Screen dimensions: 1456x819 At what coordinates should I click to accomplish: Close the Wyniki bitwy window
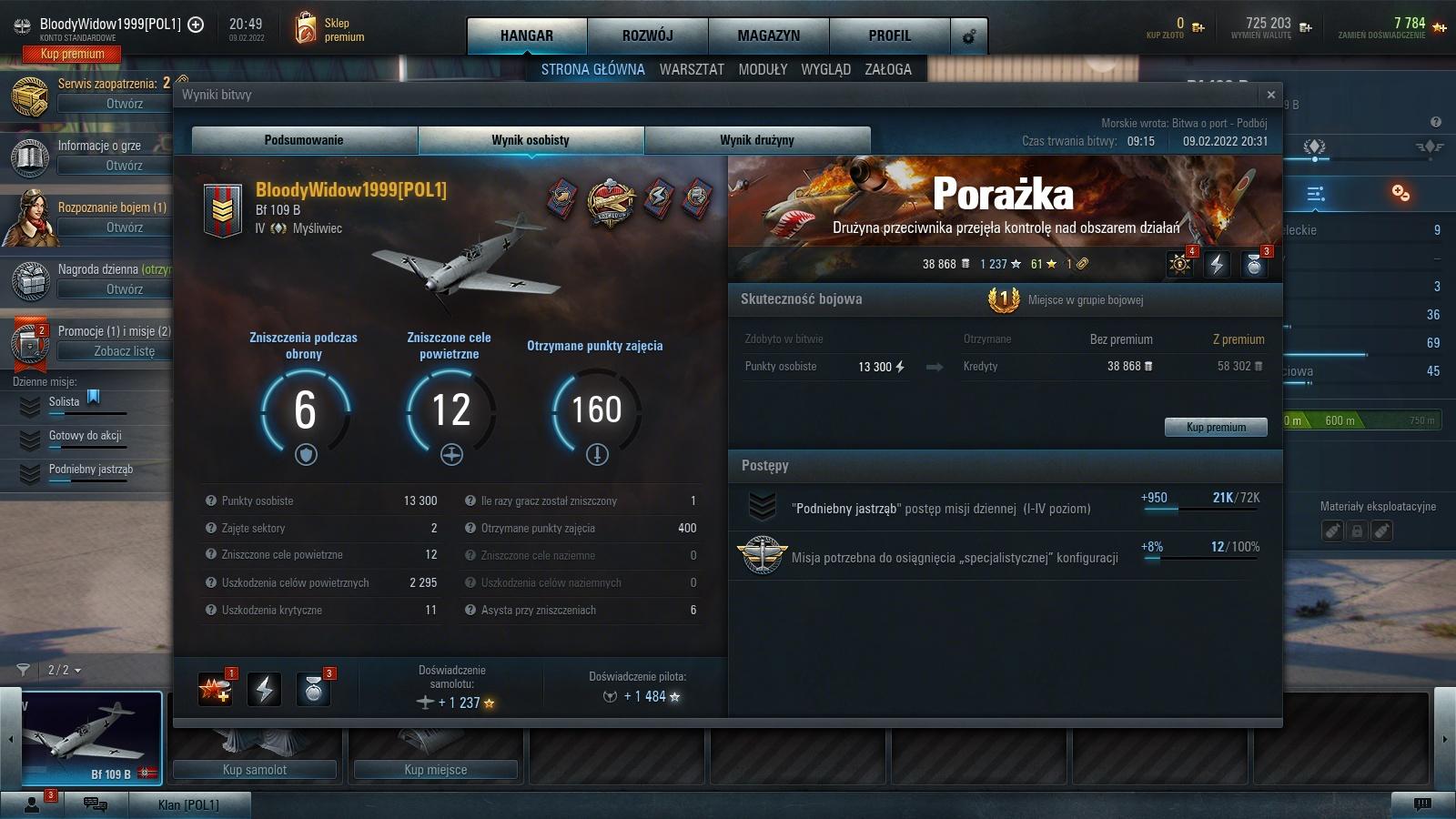pos(1271,95)
